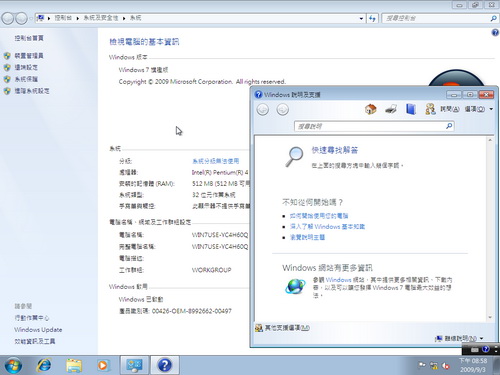Open Windows Media Player from taskbar
The height and width of the screenshot is (375, 500).
[103, 365]
